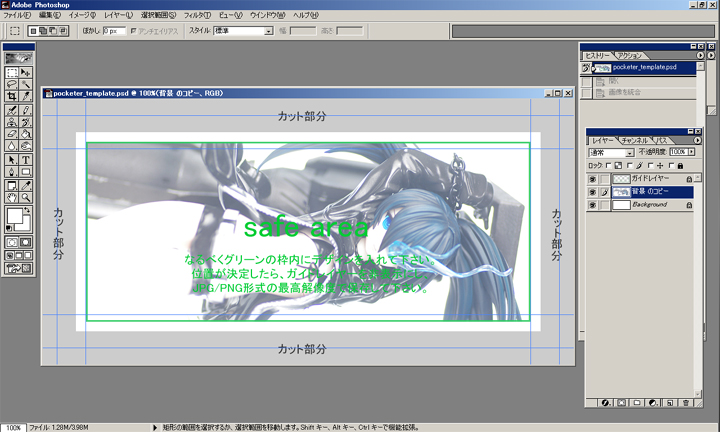Viewport: 720px width, 432px height.
Task: Open the status bar info triangle menu
Action: [155, 427]
